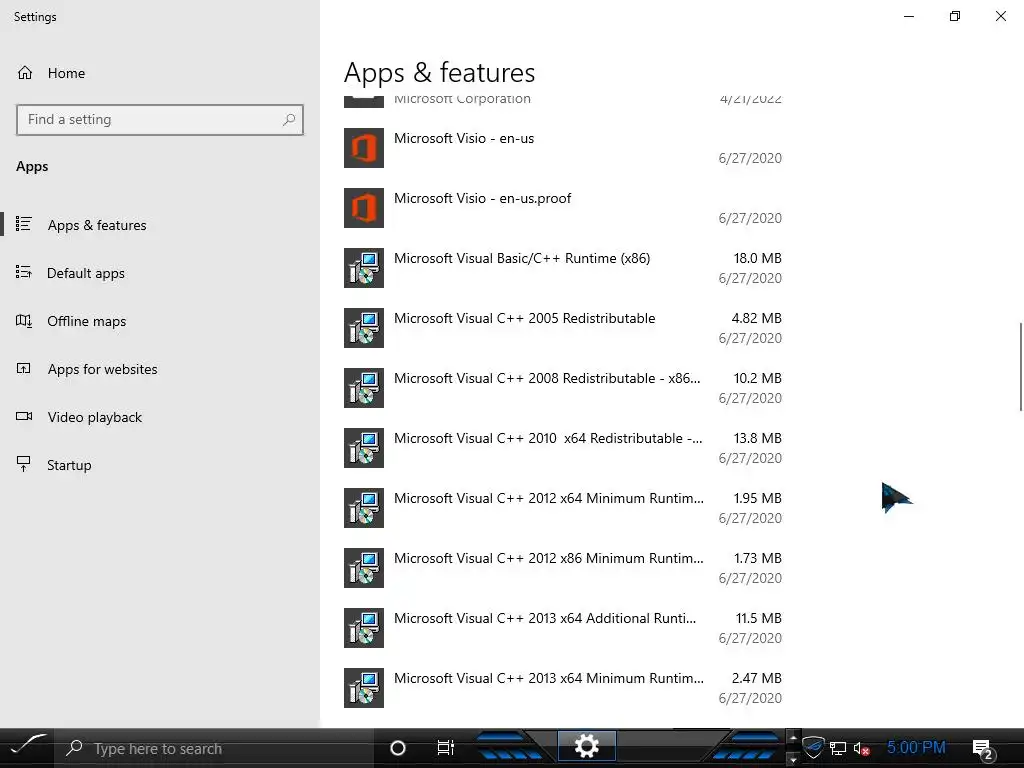Click the 11.5 MB size value
Image resolution: width=1024 pixels, height=768 pixels.
tap(759, 618)
